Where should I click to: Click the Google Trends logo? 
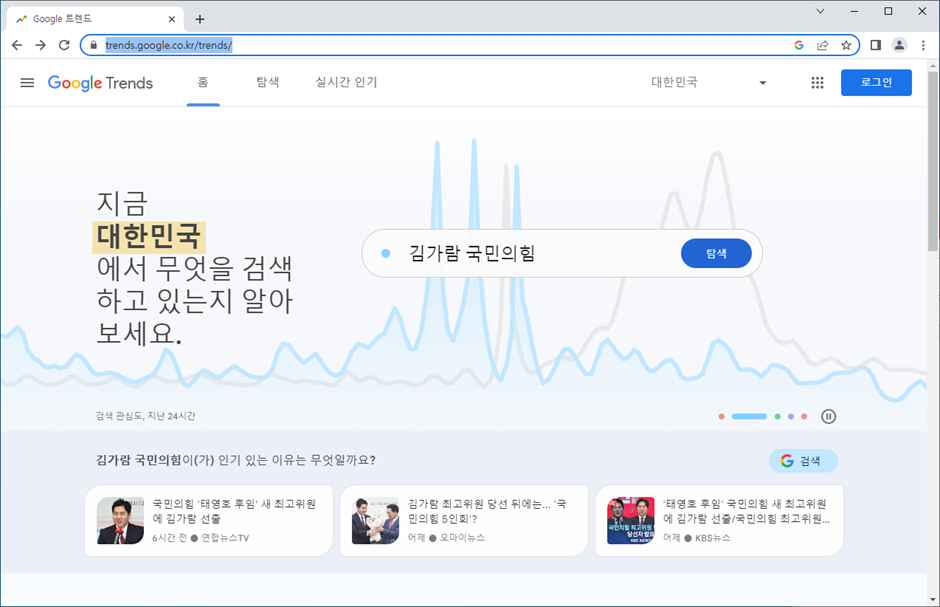tap(100, 83)
